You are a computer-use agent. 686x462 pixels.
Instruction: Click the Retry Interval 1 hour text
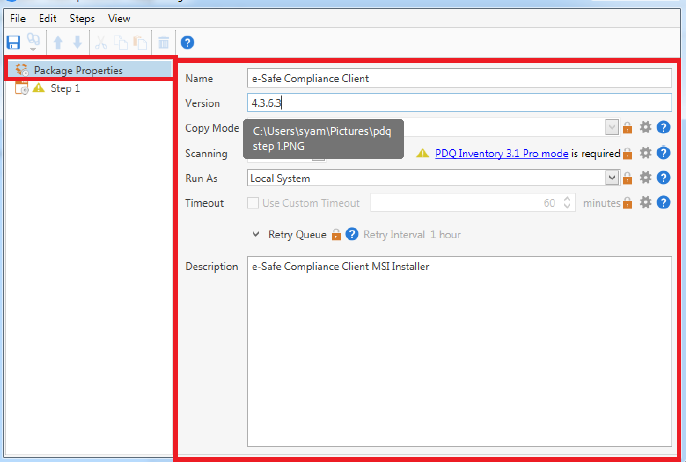click(412, 234)
